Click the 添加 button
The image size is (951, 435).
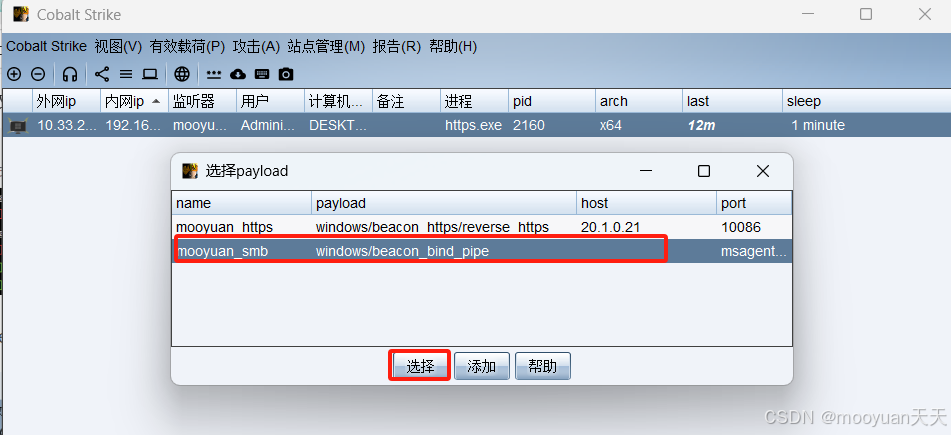(x=482, y=366)
